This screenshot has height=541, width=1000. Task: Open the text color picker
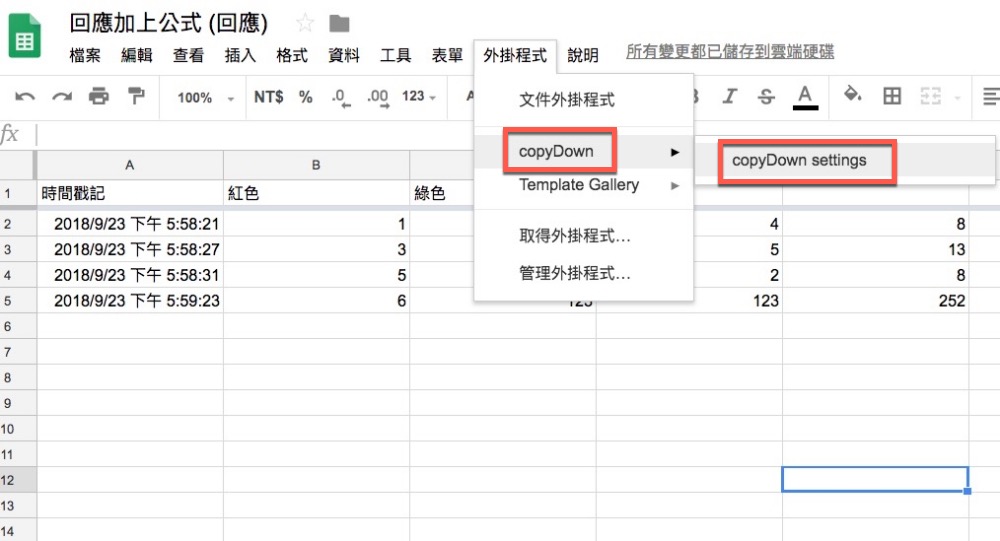coord(805,98)
